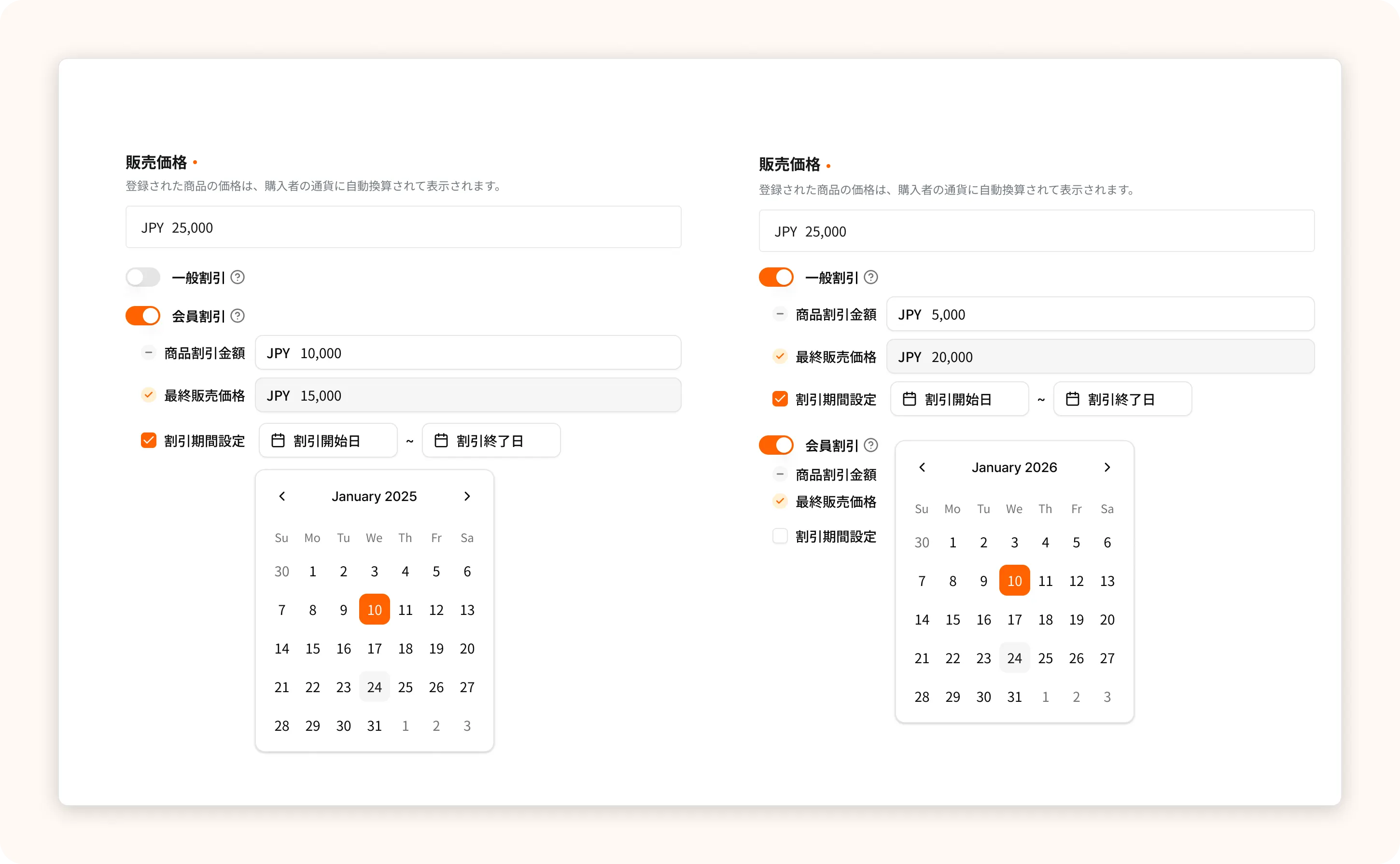Click the left JPY 10,000 discount field
Screen dimensions: 1400x864
[467, 352]
